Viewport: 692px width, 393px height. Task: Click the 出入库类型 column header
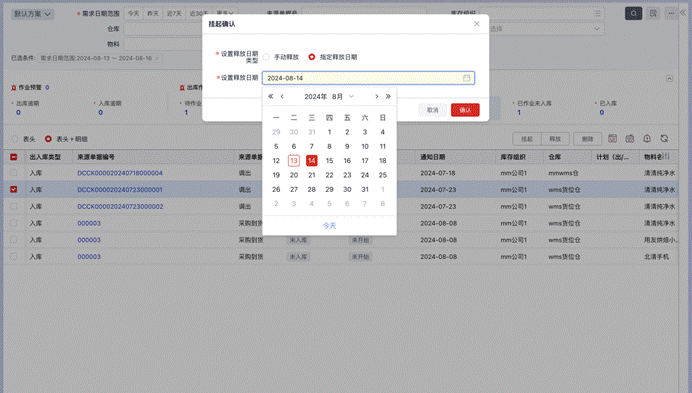[x=45, y=157]
